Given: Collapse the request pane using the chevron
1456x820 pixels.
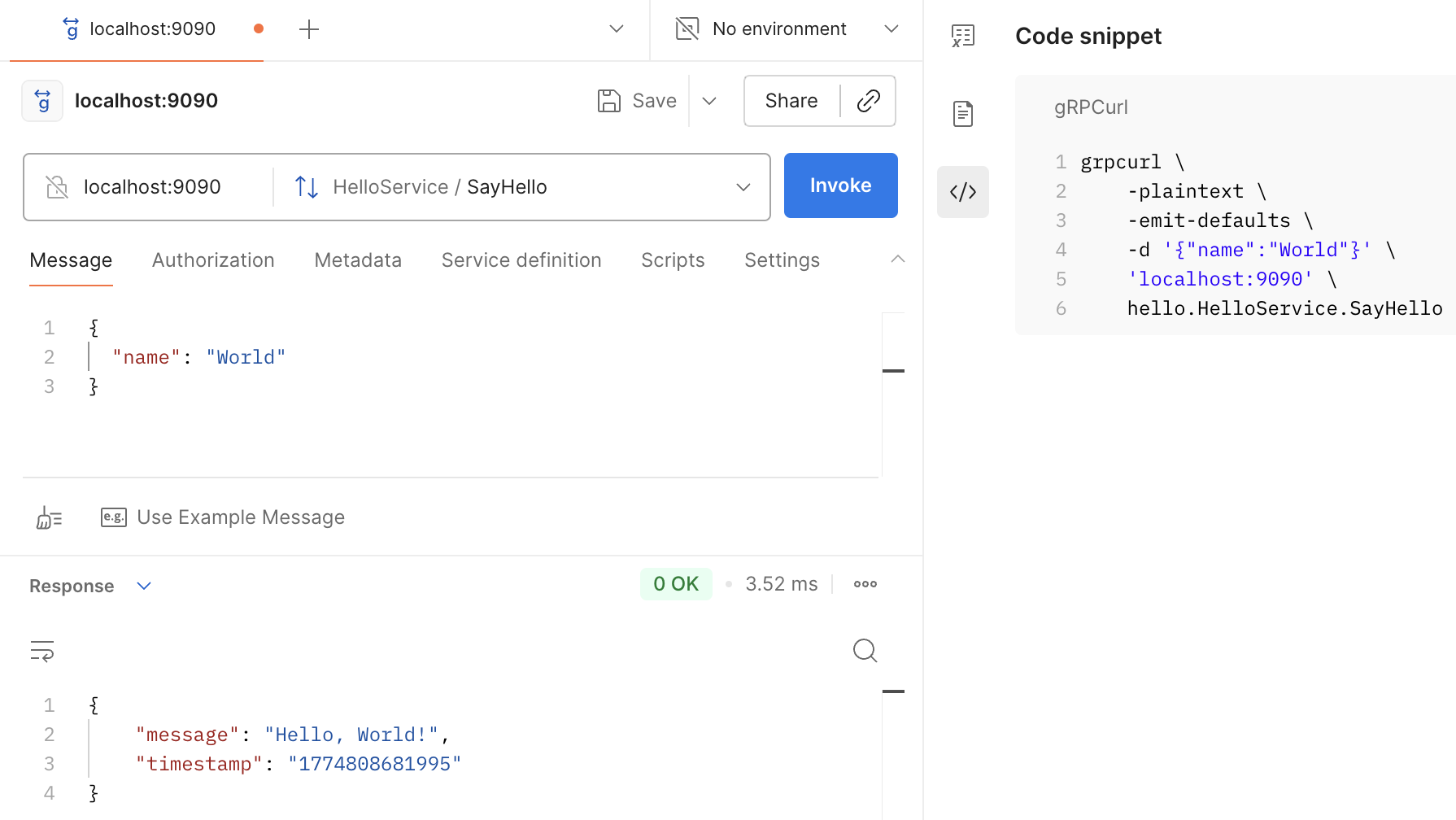Looking at the screenshot, I should (x=897, y=260).
